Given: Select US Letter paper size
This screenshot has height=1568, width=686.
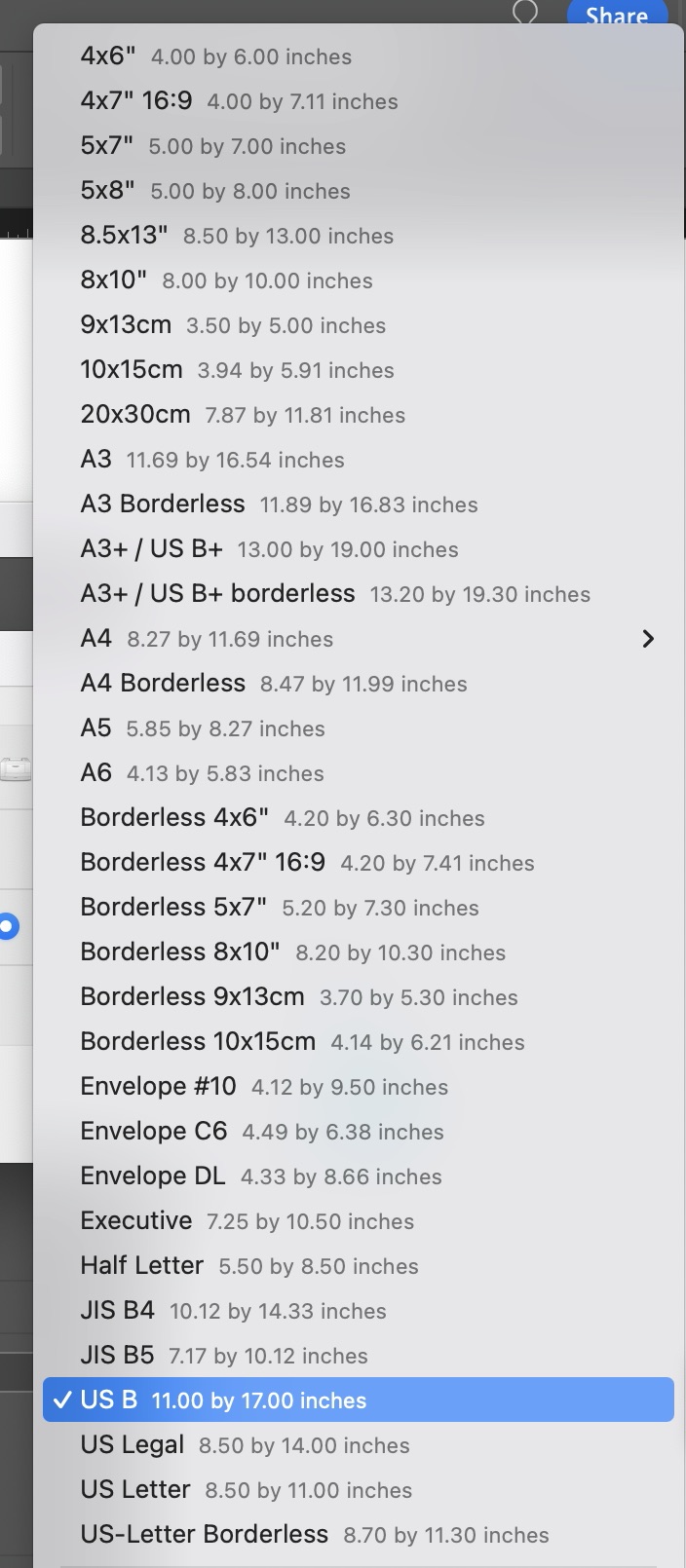Looking at the screenshot, I should [246, 1489].
